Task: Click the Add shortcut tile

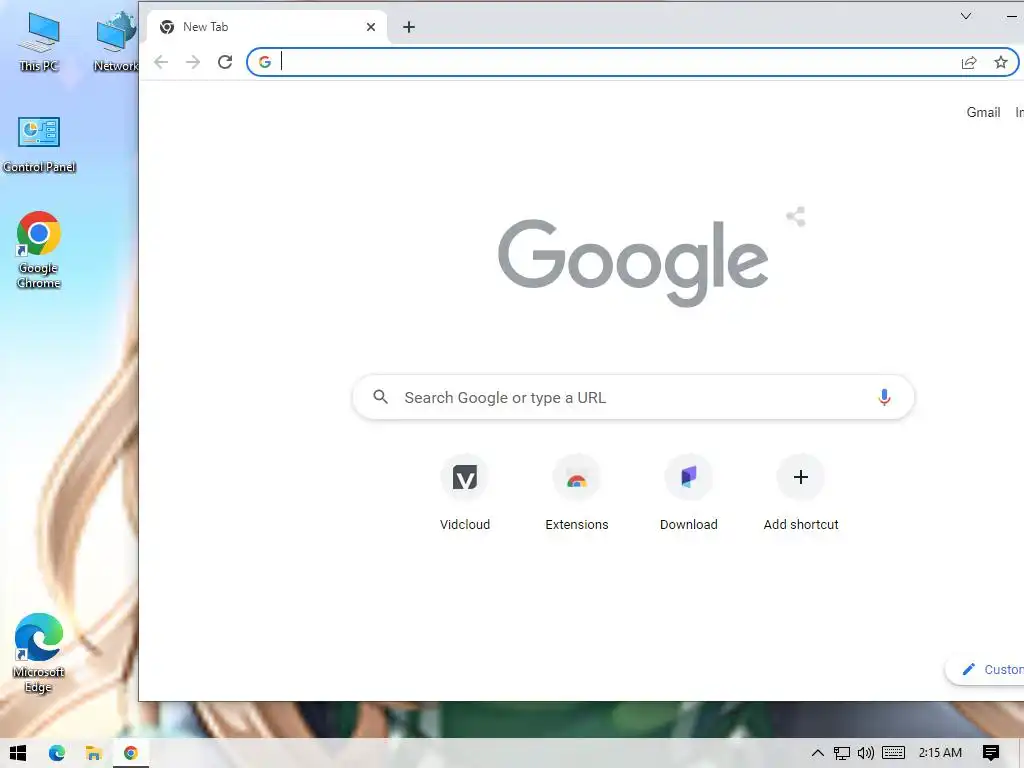Action: click(x=801, y=494)
